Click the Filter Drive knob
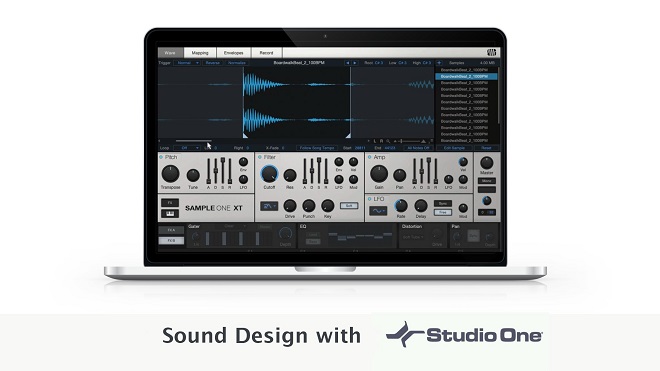The image size is (660, 371). click(290, 206)
